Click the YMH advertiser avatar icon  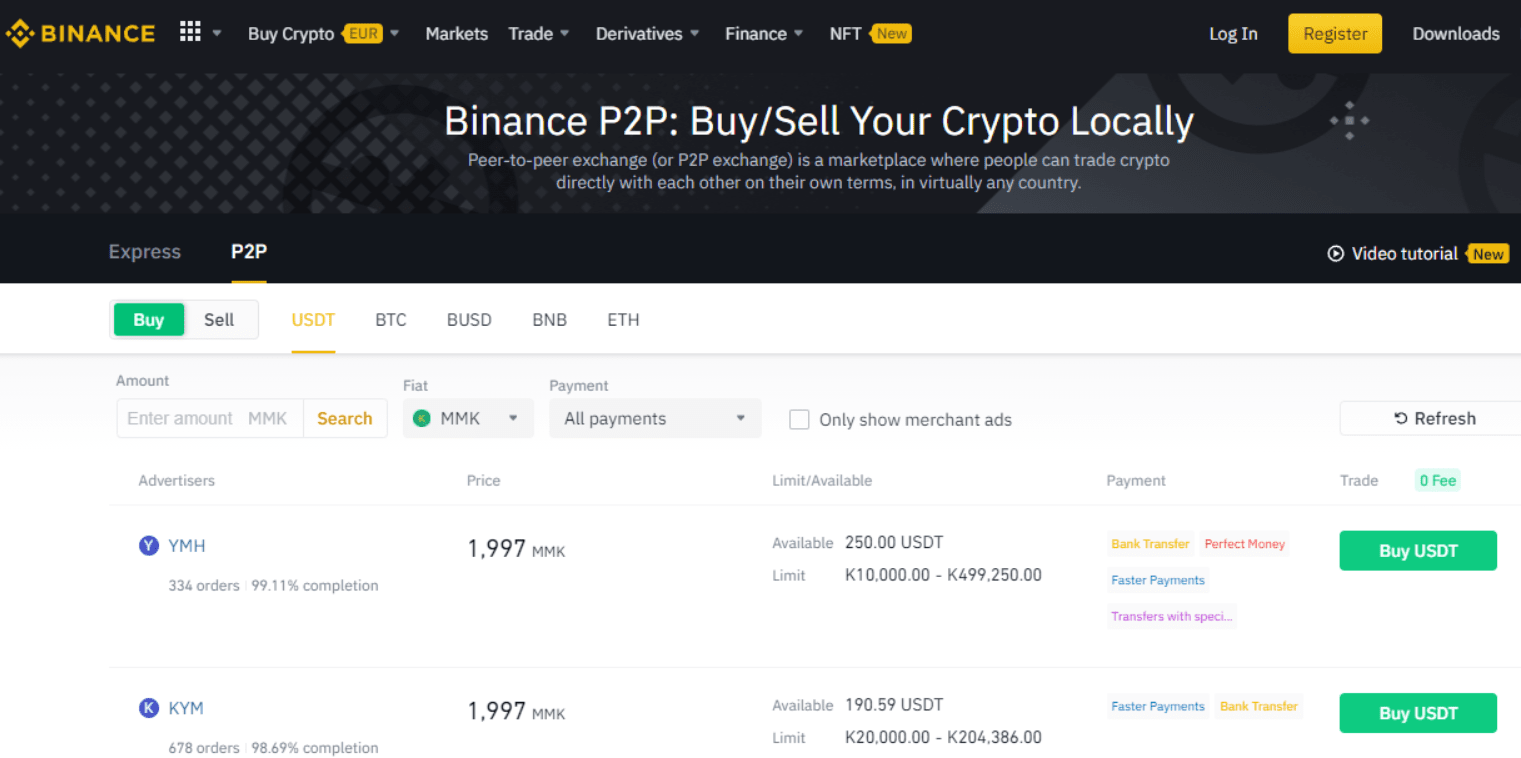(x=149, y=546)
